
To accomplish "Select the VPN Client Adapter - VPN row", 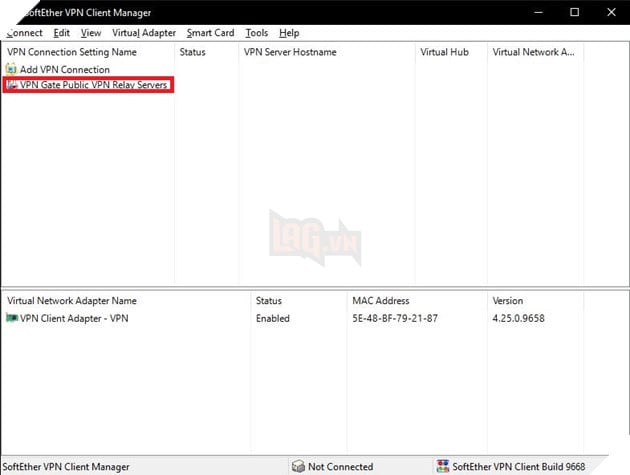I will [74, 318].
